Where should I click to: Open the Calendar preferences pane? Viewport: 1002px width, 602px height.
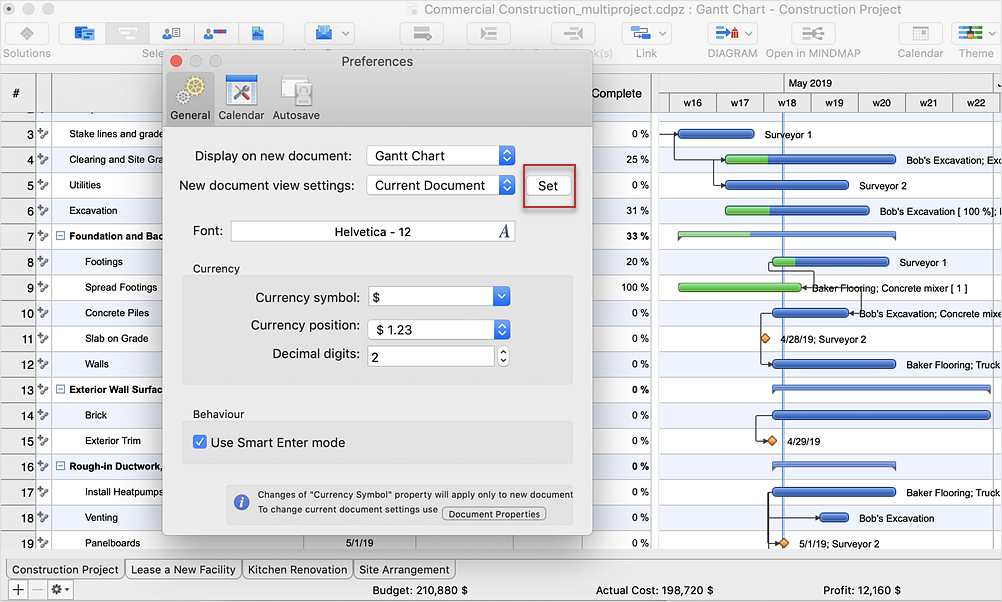[x=241, y=99]
